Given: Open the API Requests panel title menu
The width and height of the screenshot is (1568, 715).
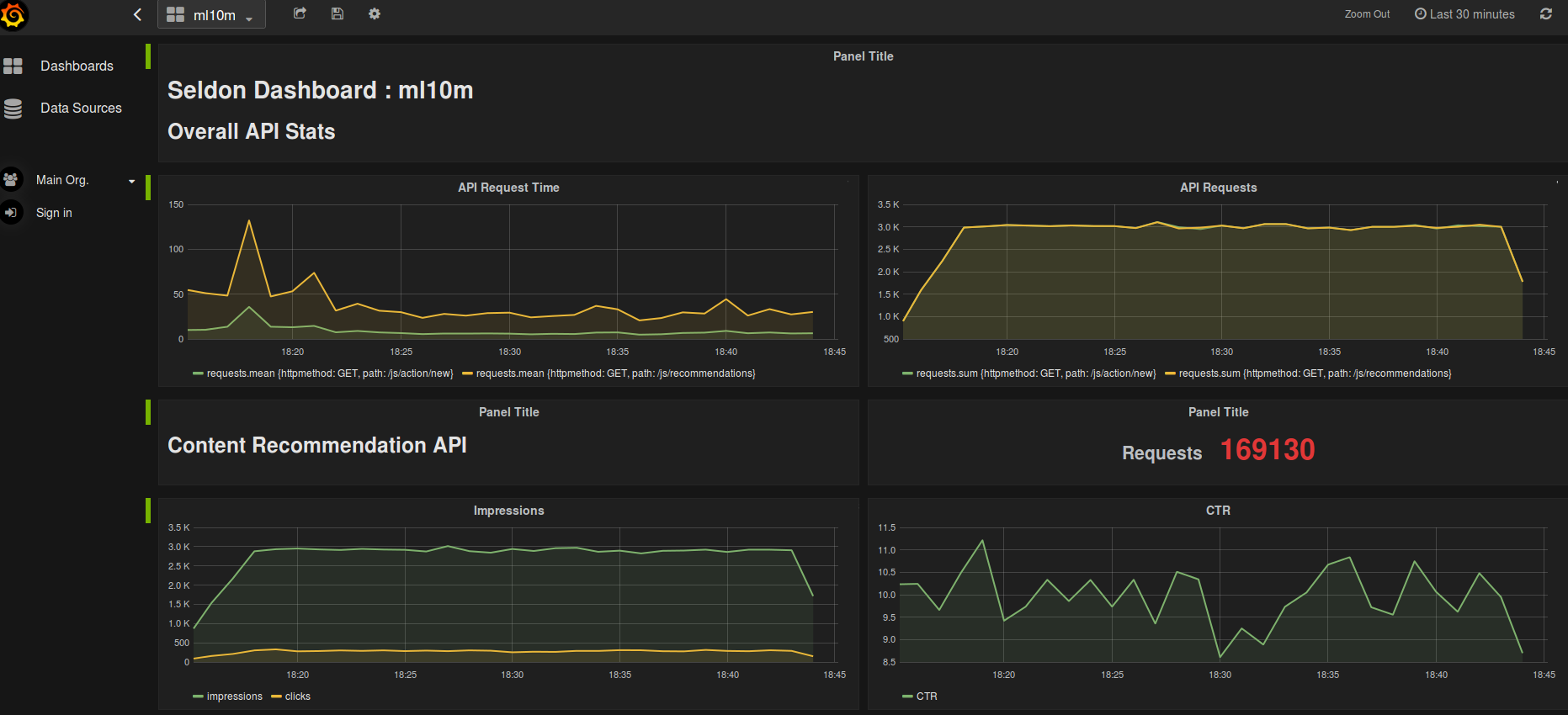Looking at the screenshot, I should [1218, 188].
